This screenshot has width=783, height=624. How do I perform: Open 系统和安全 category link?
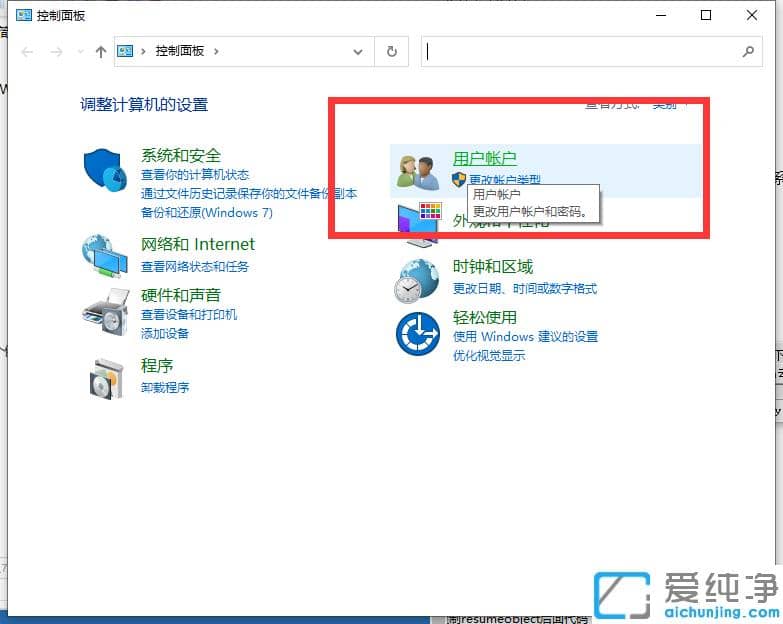point(181,155)
